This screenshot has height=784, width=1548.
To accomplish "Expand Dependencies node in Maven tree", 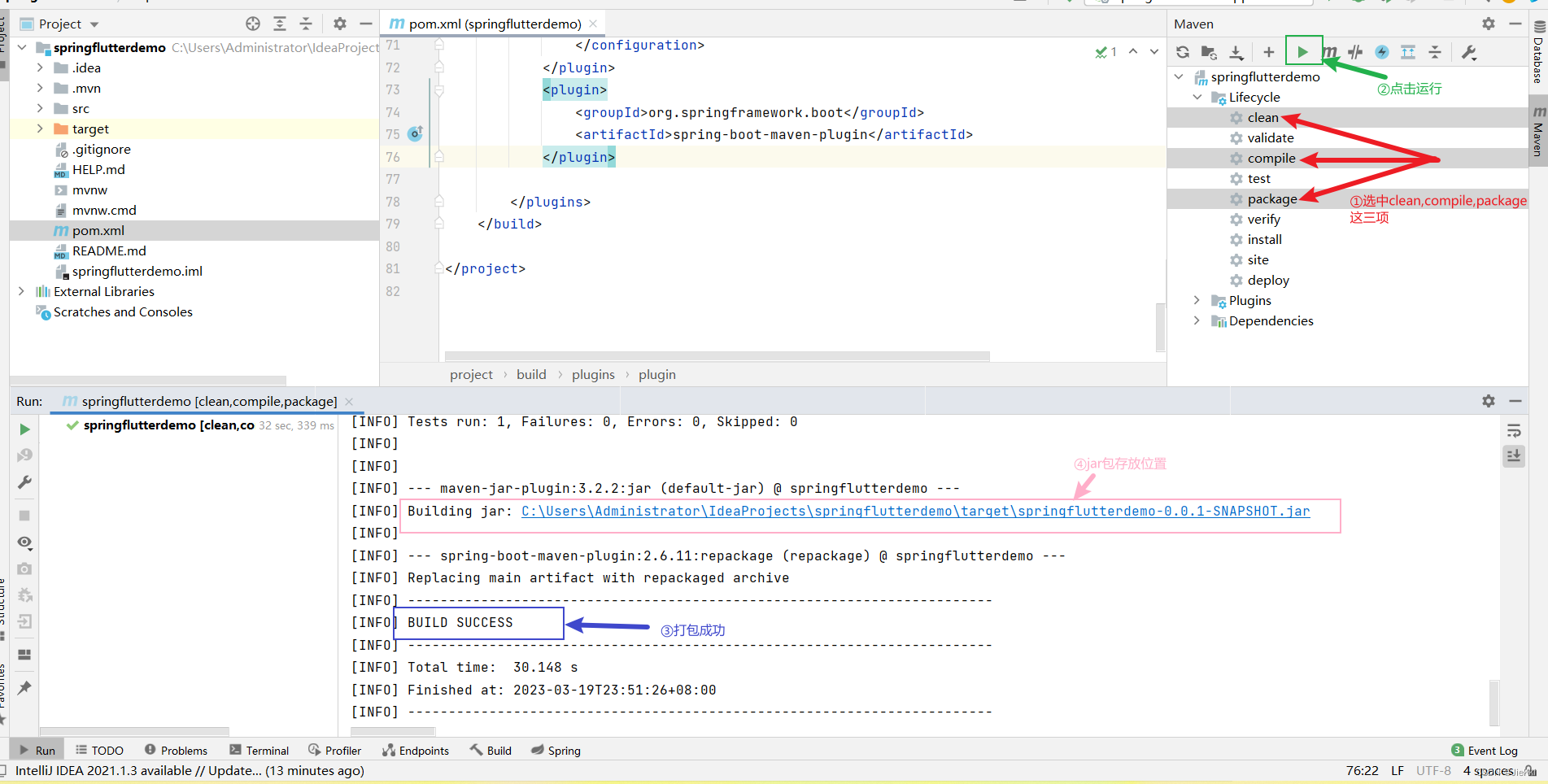I will pos(1197,320).
